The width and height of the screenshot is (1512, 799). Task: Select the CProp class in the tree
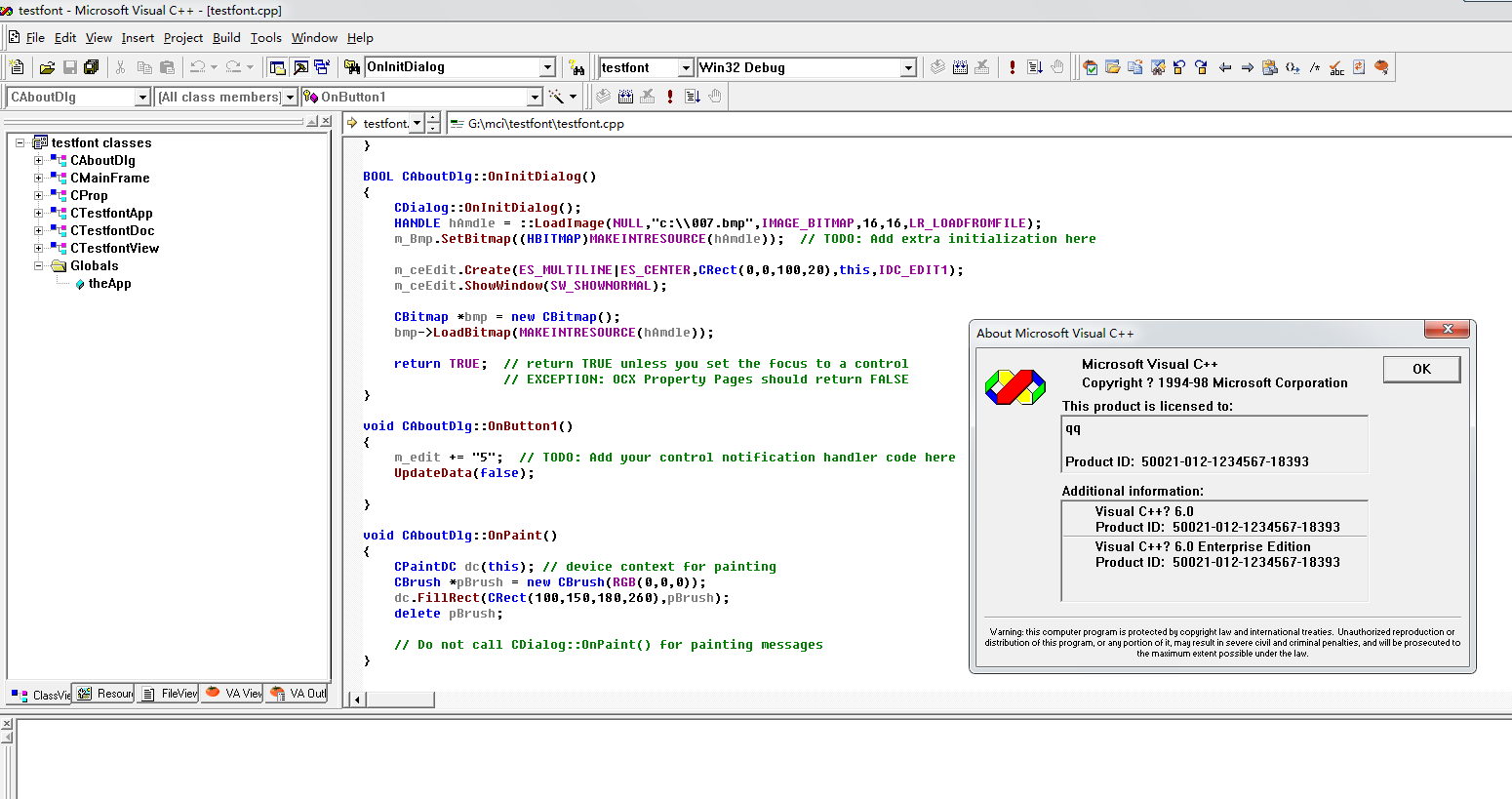[x=89, y=195]
